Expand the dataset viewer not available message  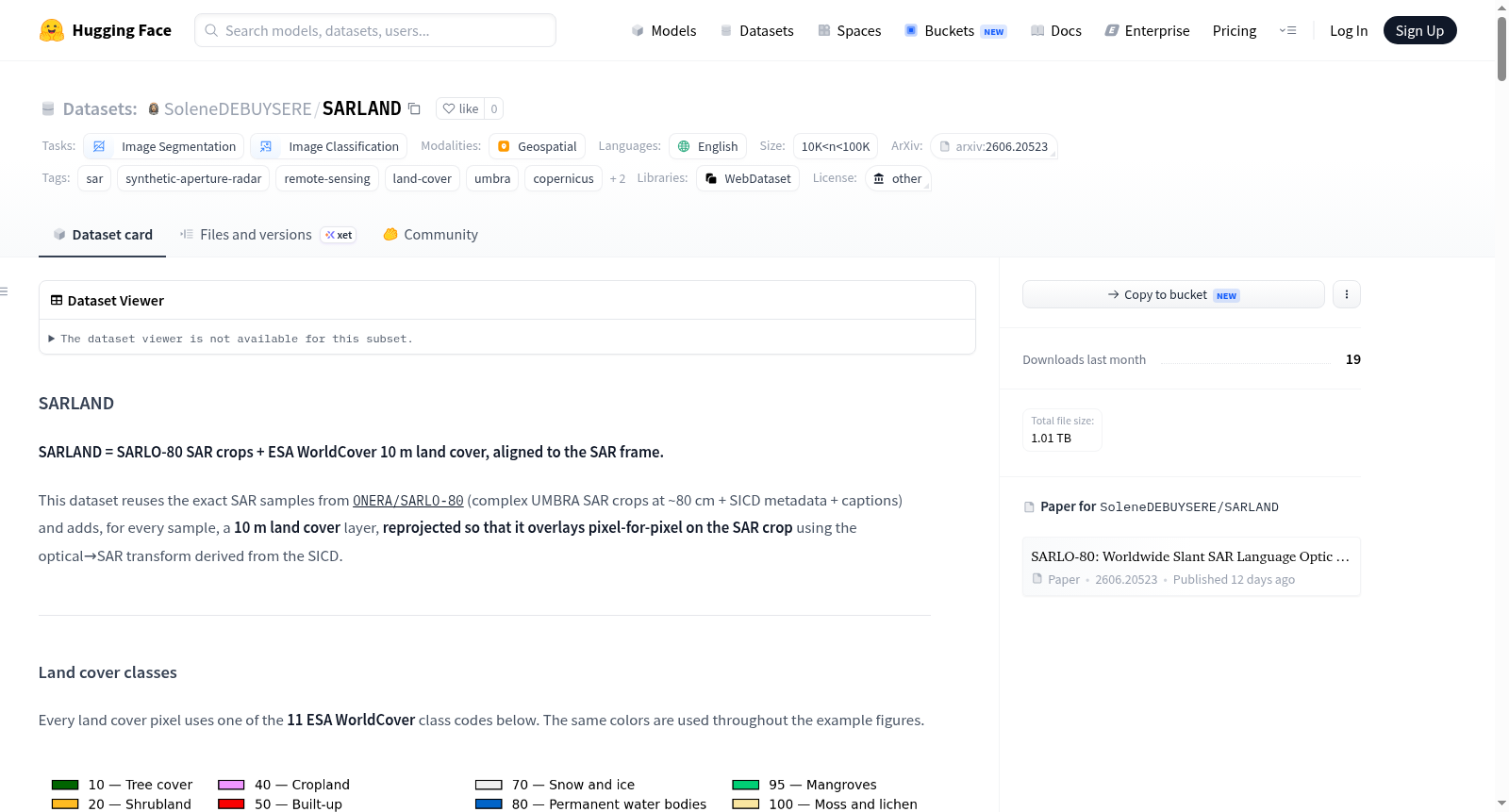(x=231, y=339)
